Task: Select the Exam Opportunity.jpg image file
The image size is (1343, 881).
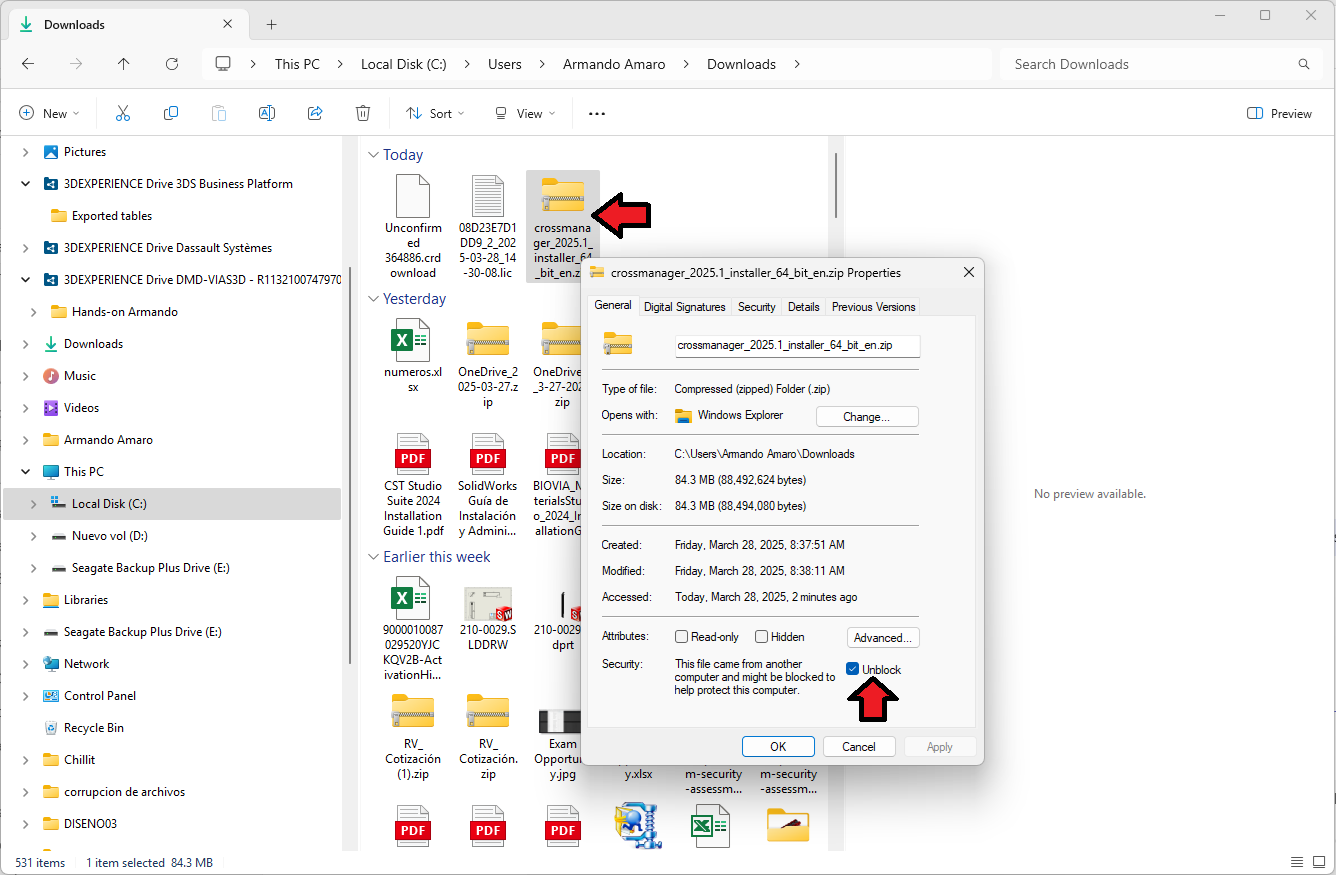Action: click(562, 745)
